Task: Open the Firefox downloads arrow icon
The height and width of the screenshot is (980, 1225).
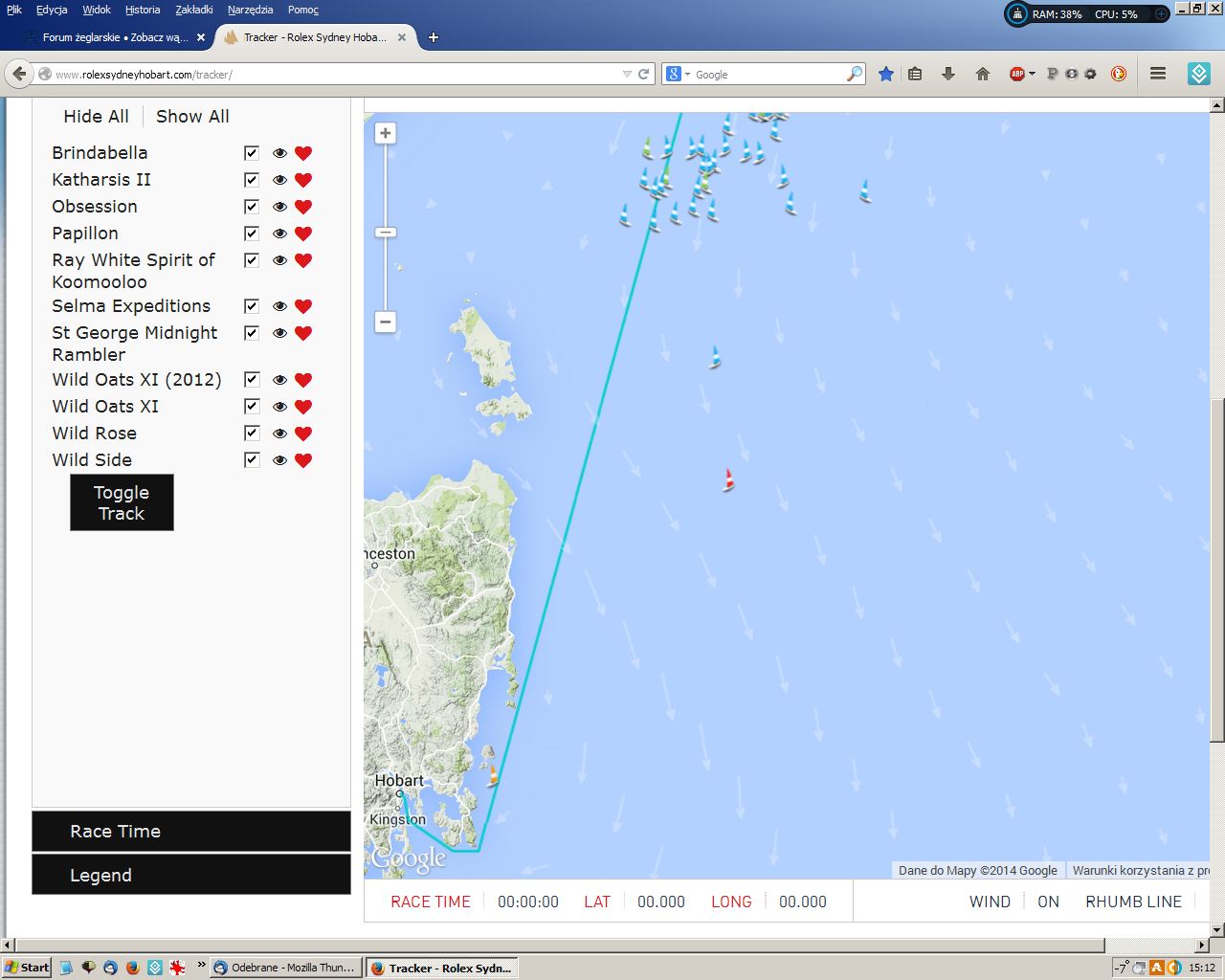Action: point(948,74)
